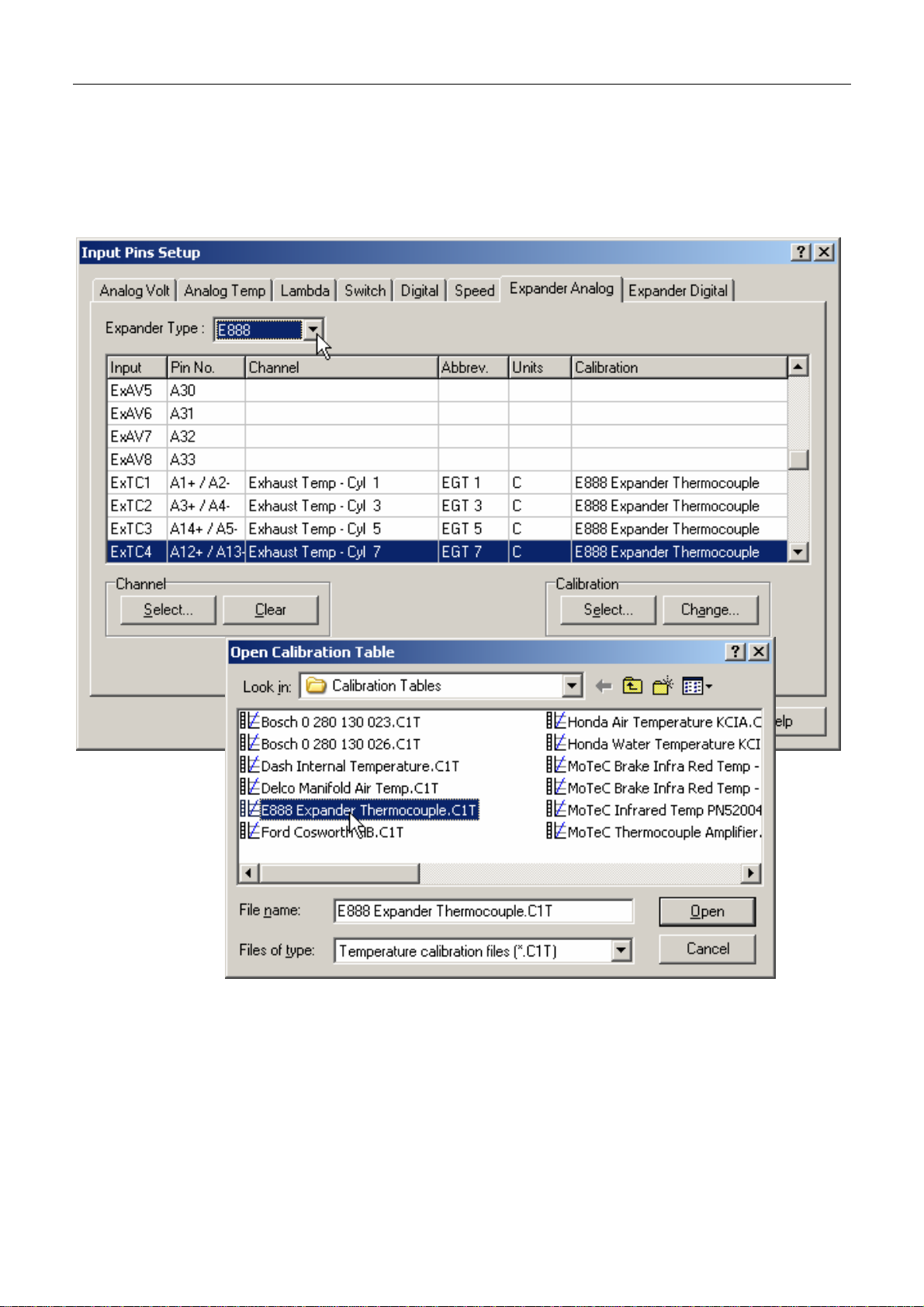Select the ExTC1 Exhaust Temp - Cyl 1 row
This screenshot has width=924, height=1307.
447,482
